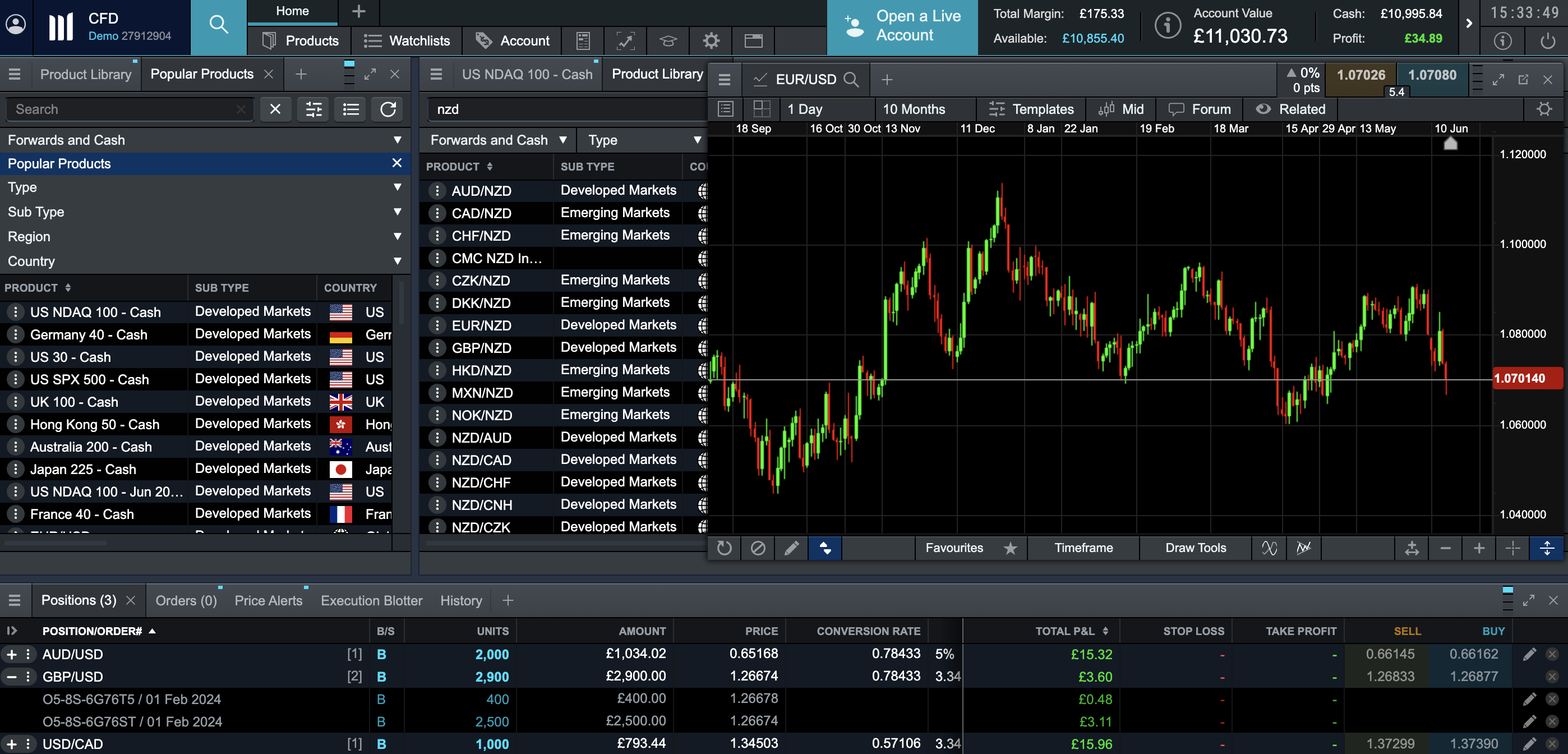Click Open a Live Account button
Screen dimensions: 1568x754
pyautogui.click(x=902, y=26)
